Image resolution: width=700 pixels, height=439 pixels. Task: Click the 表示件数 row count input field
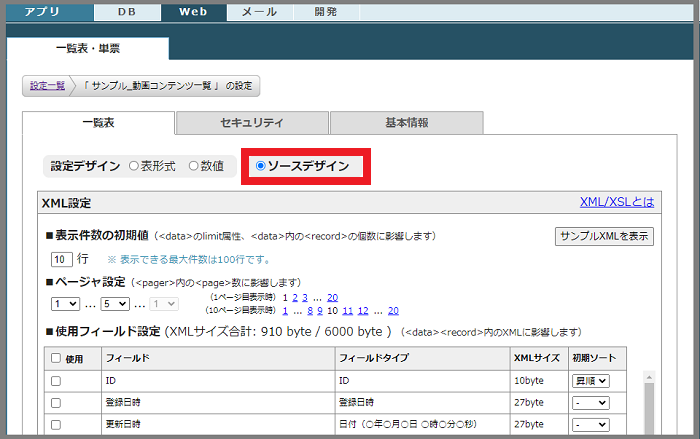tap(61, 260)
